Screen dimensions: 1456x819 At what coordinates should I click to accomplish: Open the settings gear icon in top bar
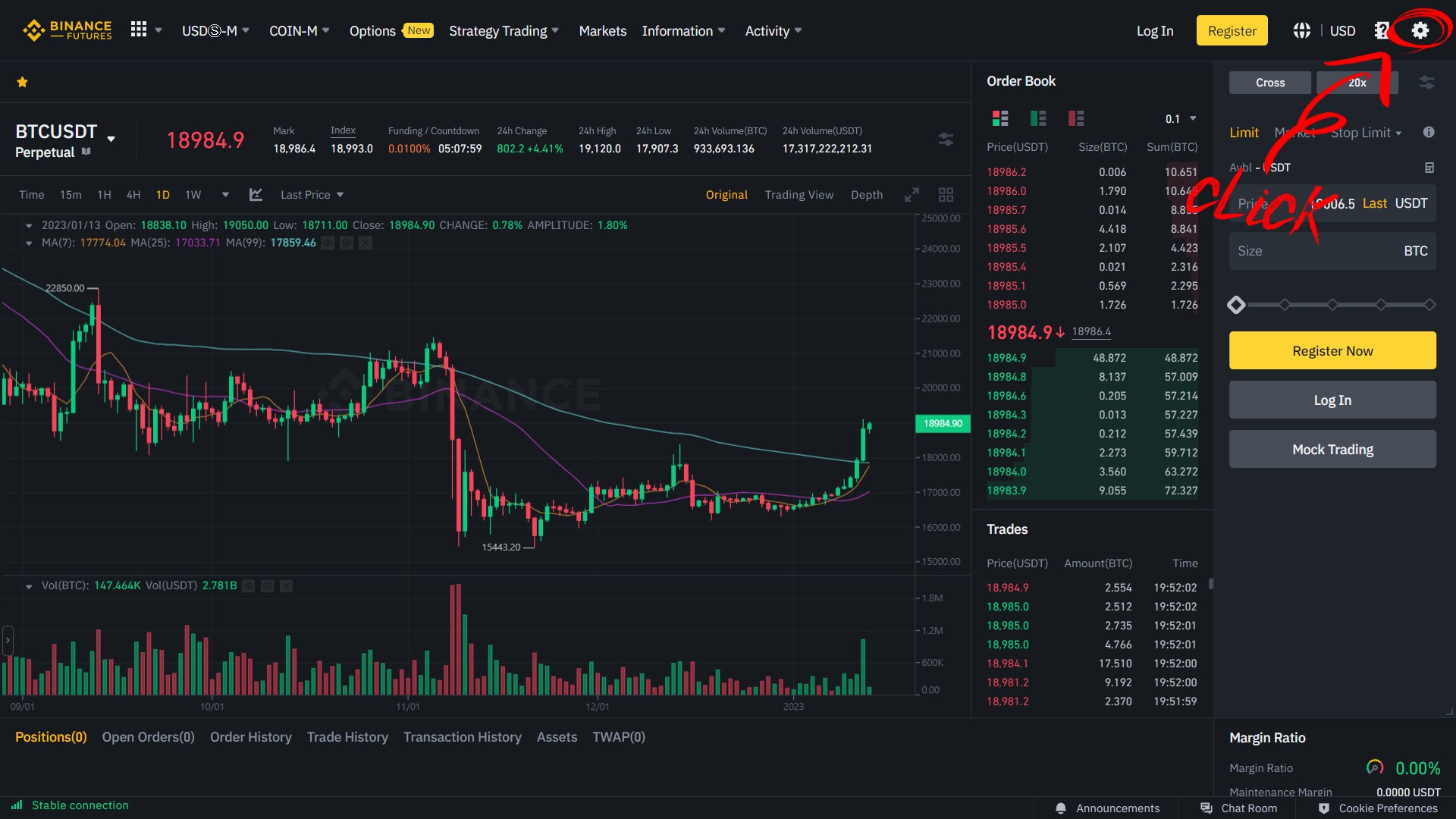1420,30
